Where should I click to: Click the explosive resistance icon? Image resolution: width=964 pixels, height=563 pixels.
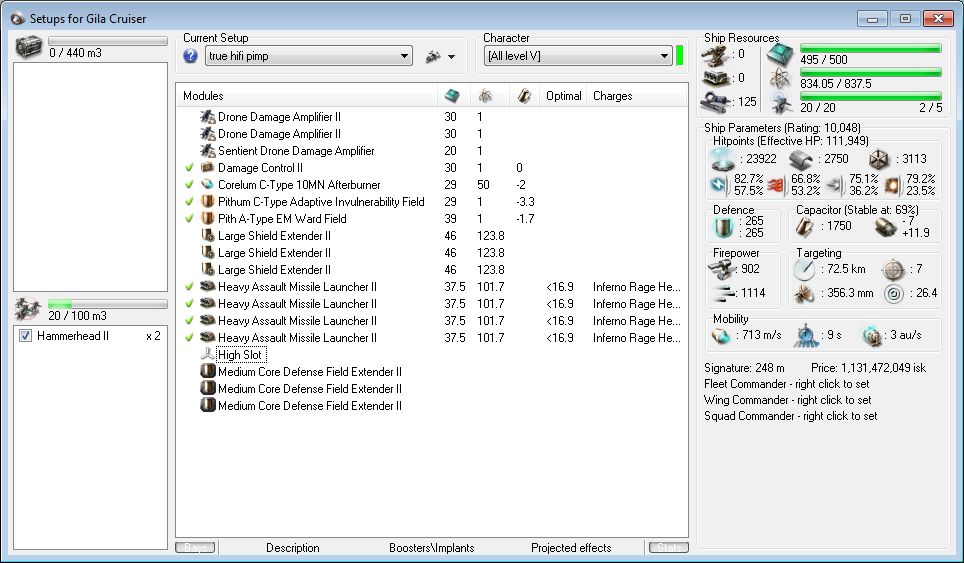coord(893,184)
